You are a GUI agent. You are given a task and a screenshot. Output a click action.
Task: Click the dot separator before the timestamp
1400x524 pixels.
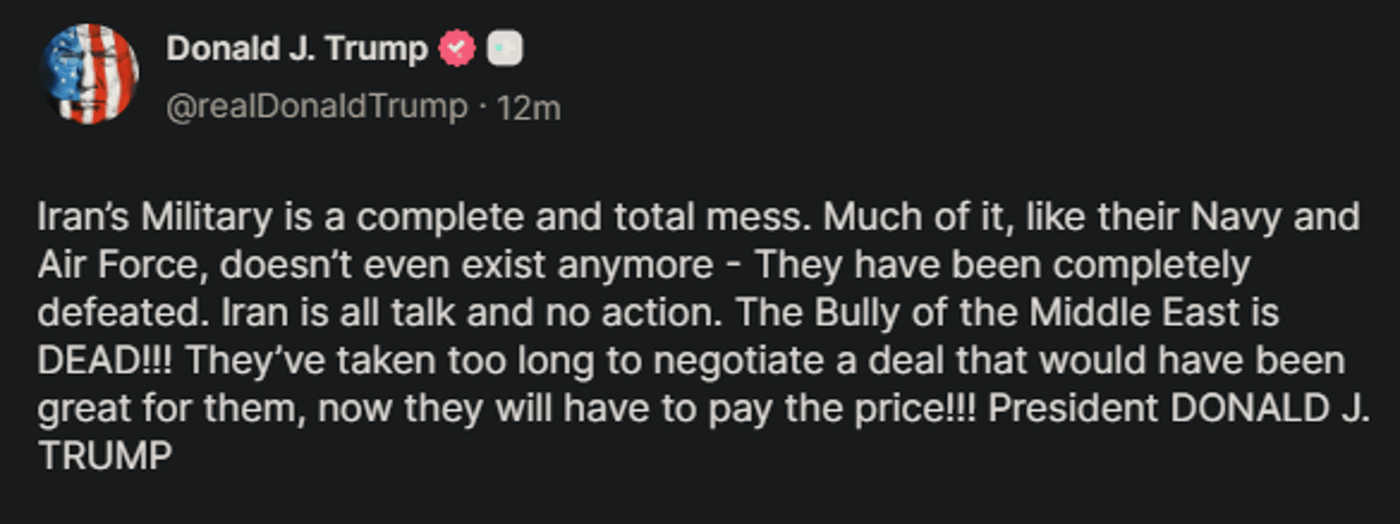(482, 107)
